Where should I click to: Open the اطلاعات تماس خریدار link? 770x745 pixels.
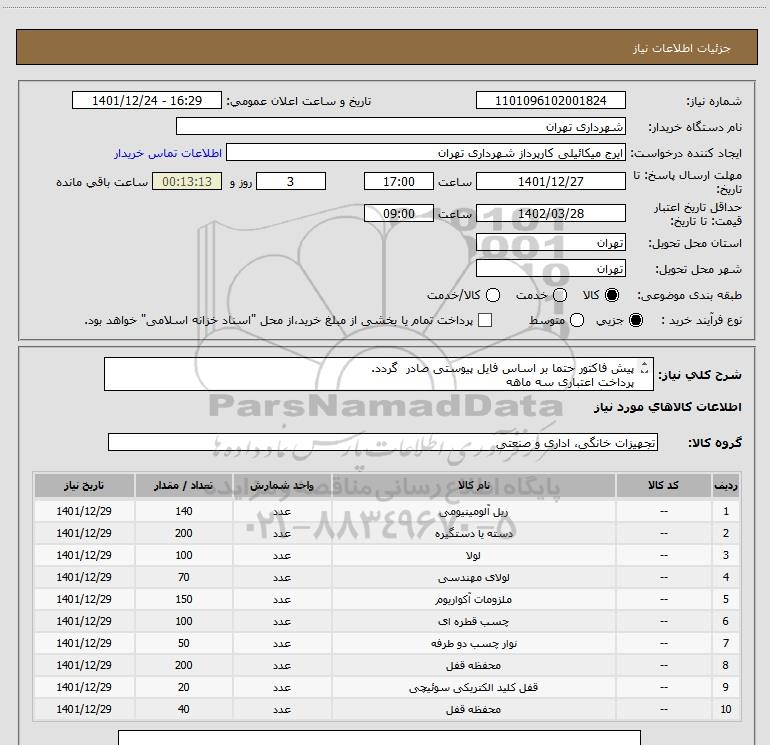click(168, 153)
